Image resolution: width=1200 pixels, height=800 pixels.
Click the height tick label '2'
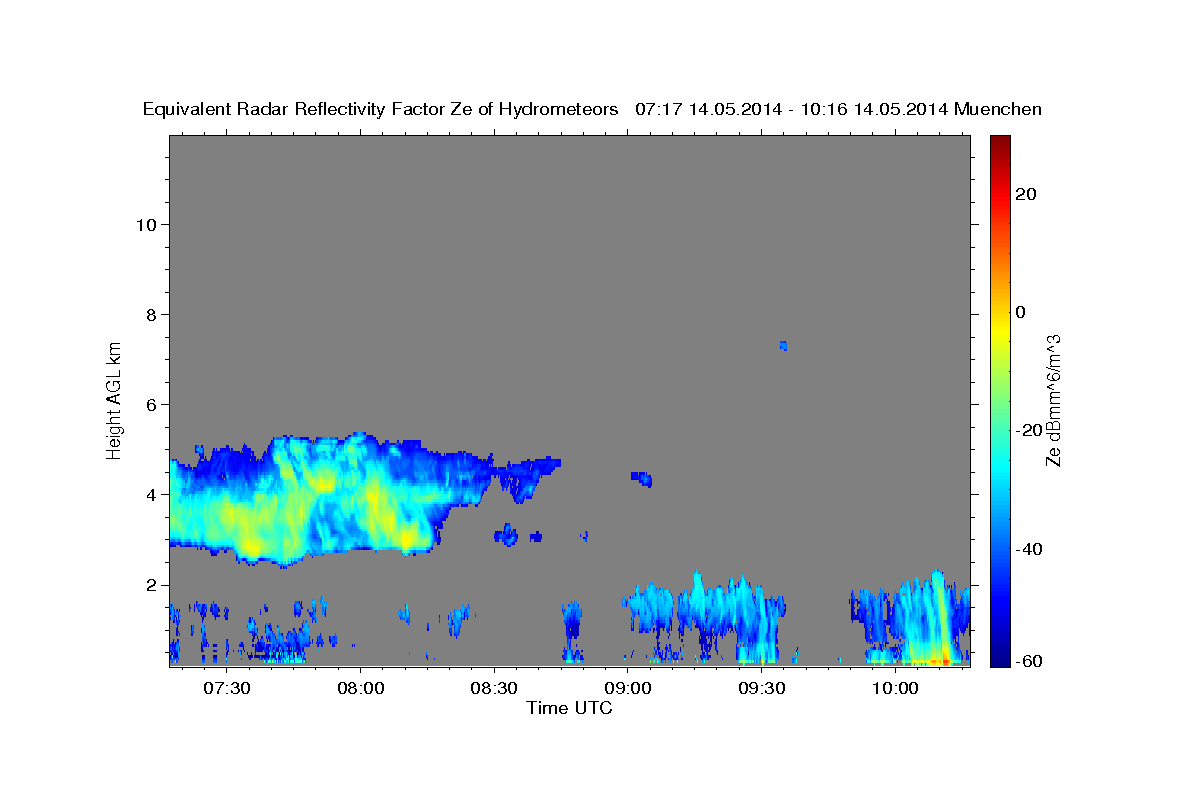pyautogui.click(x=150, y=585)
